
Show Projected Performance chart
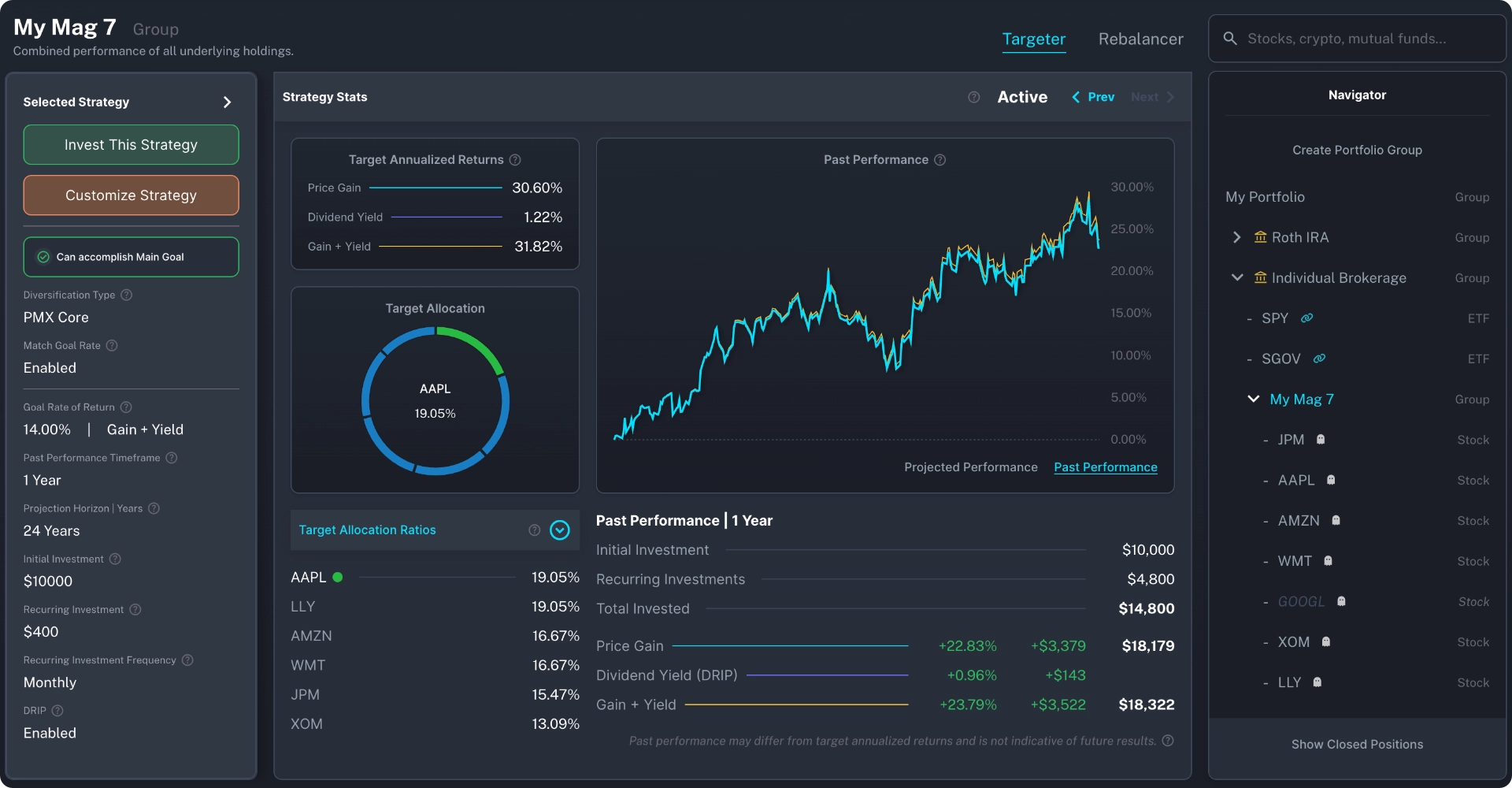click(x=970, y=467)
